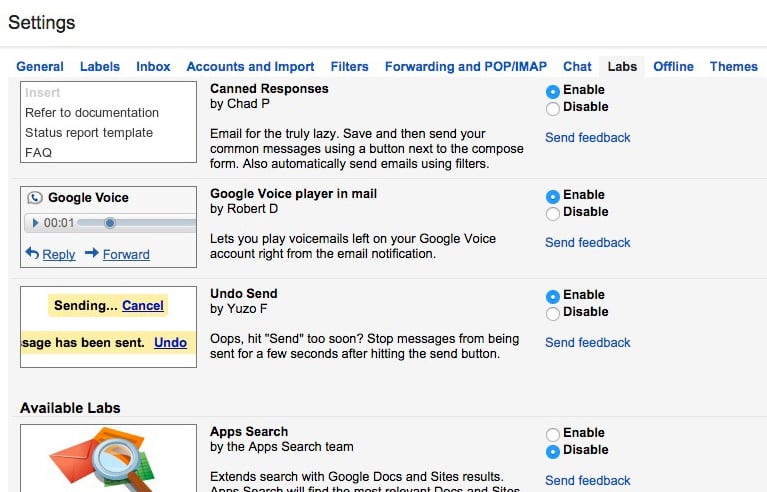
Task: Open the Themes tab
Action: click(x=734, y=67)
